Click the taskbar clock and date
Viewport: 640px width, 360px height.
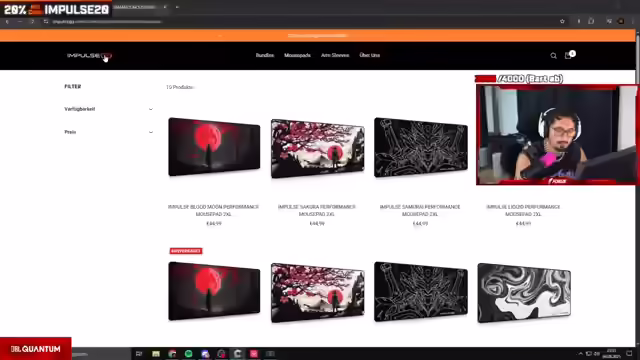coord(611,354)
